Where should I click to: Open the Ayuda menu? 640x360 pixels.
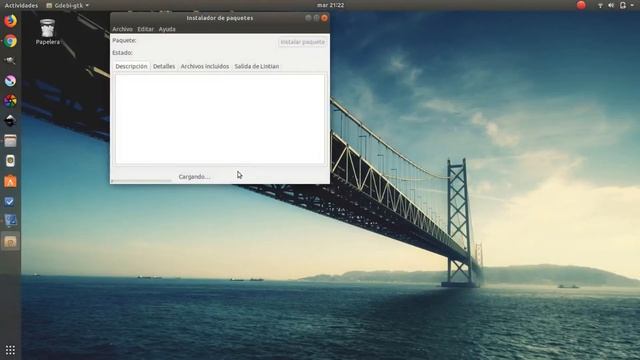click(x=167, y=29)
